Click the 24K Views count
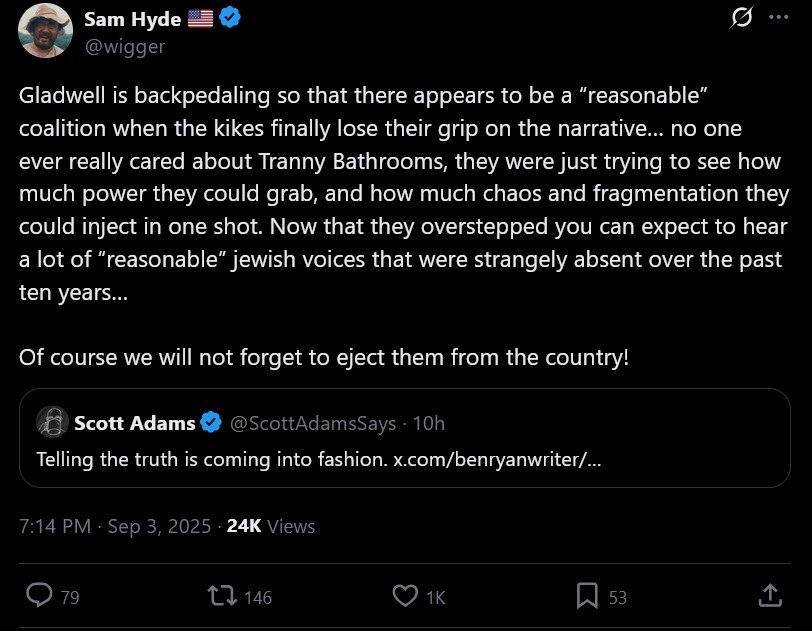Image resolution: width=812 pixels, height=631 pixels. 270,525
